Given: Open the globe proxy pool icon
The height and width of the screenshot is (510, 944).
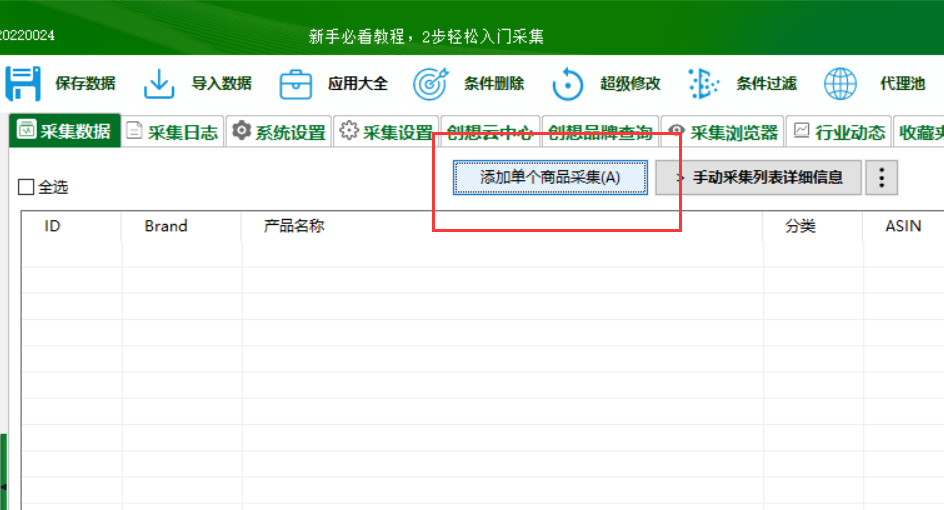Looking at the screenshot, I should [840, 84].
